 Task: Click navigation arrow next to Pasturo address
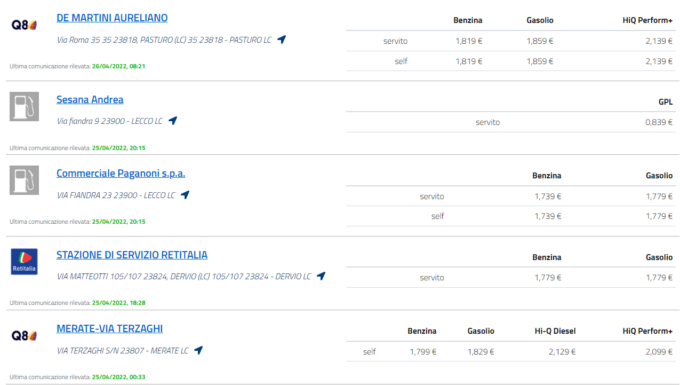[x=282, y=39]
